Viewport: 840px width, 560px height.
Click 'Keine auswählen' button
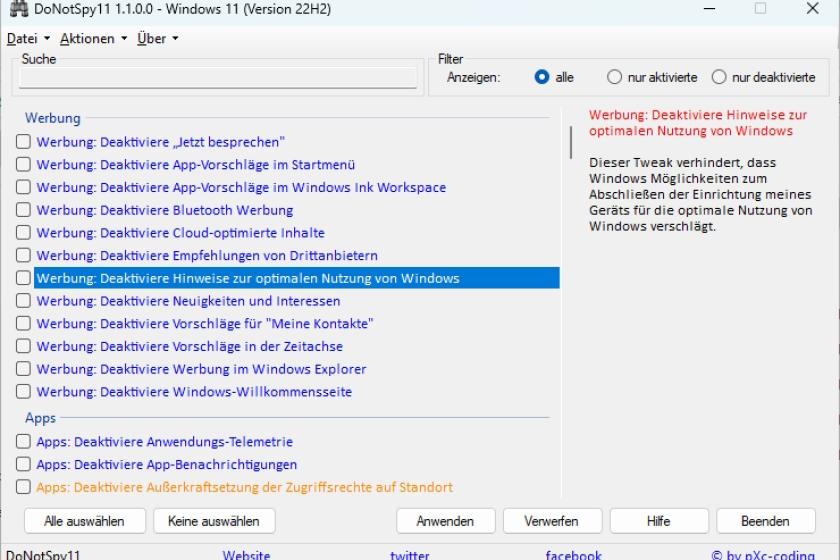[x=214, y=521]
